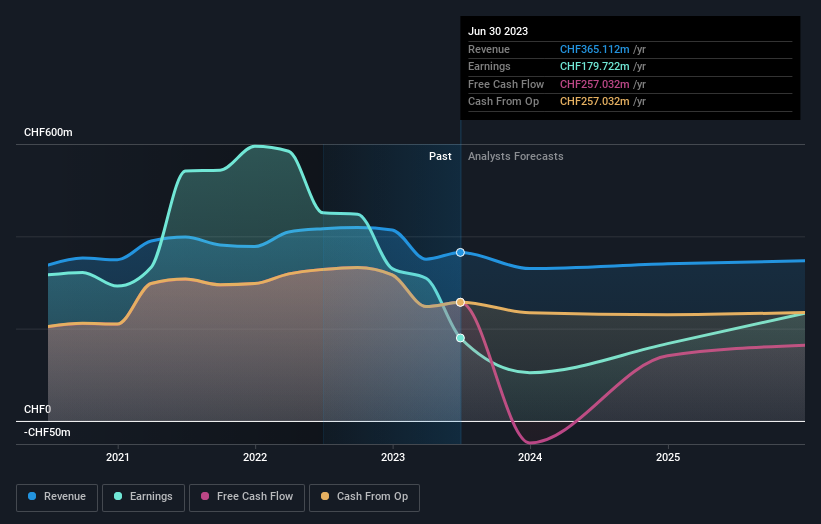821x524 pixels.
Task: Click the Cash From Op label in tooltip
Action: point(503,102)
